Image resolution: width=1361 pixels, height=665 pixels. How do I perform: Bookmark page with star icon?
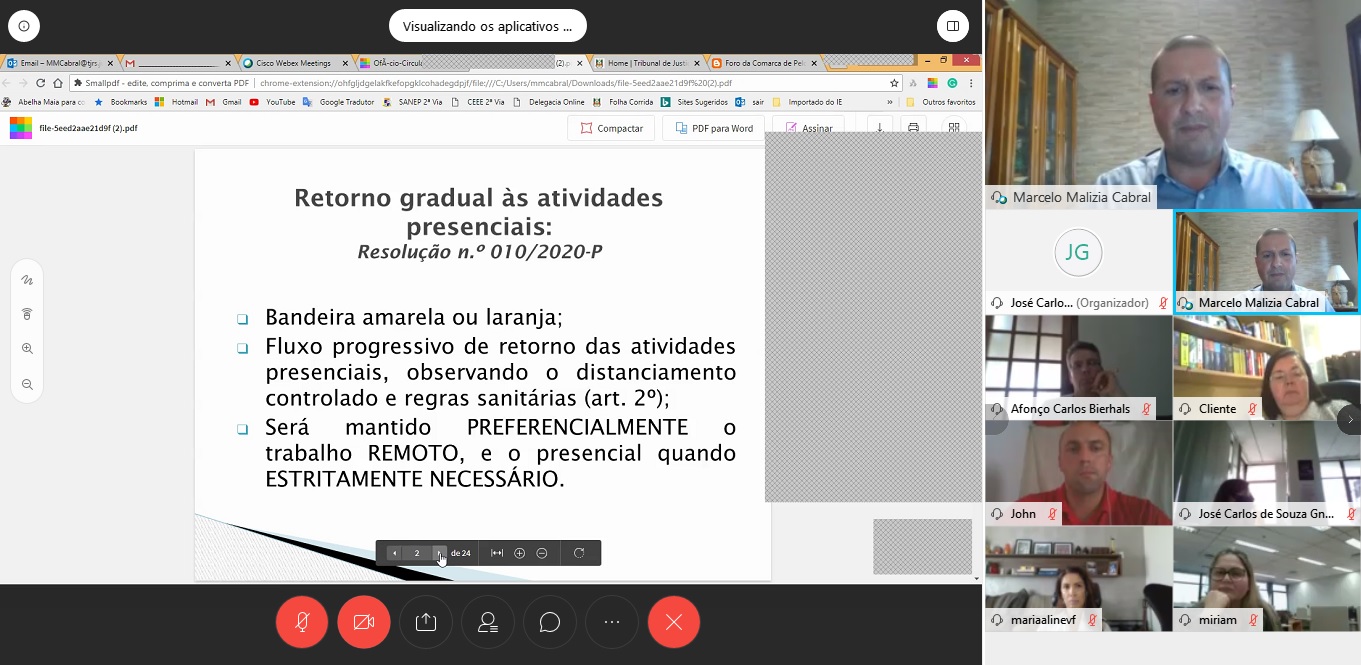tap(894, 83)
